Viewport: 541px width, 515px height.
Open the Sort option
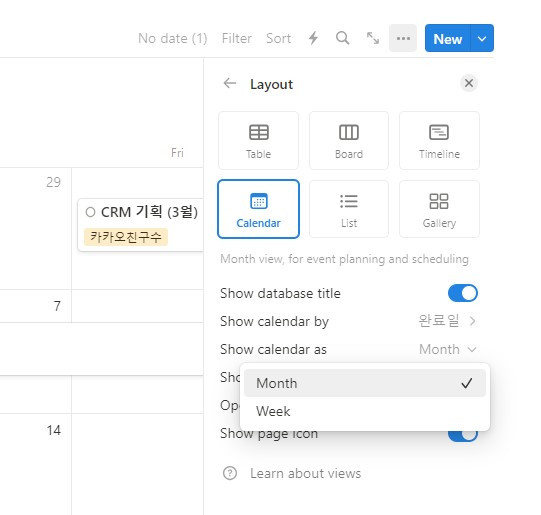pyautogui.click(x=278, y=38)
